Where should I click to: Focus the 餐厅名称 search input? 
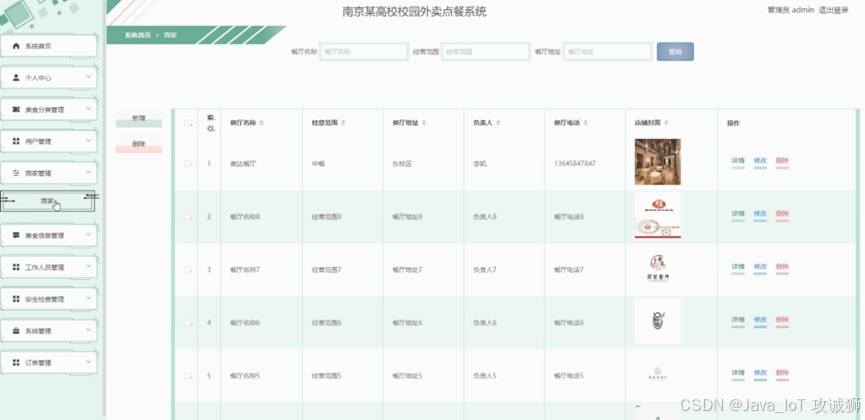click(364, 52)
